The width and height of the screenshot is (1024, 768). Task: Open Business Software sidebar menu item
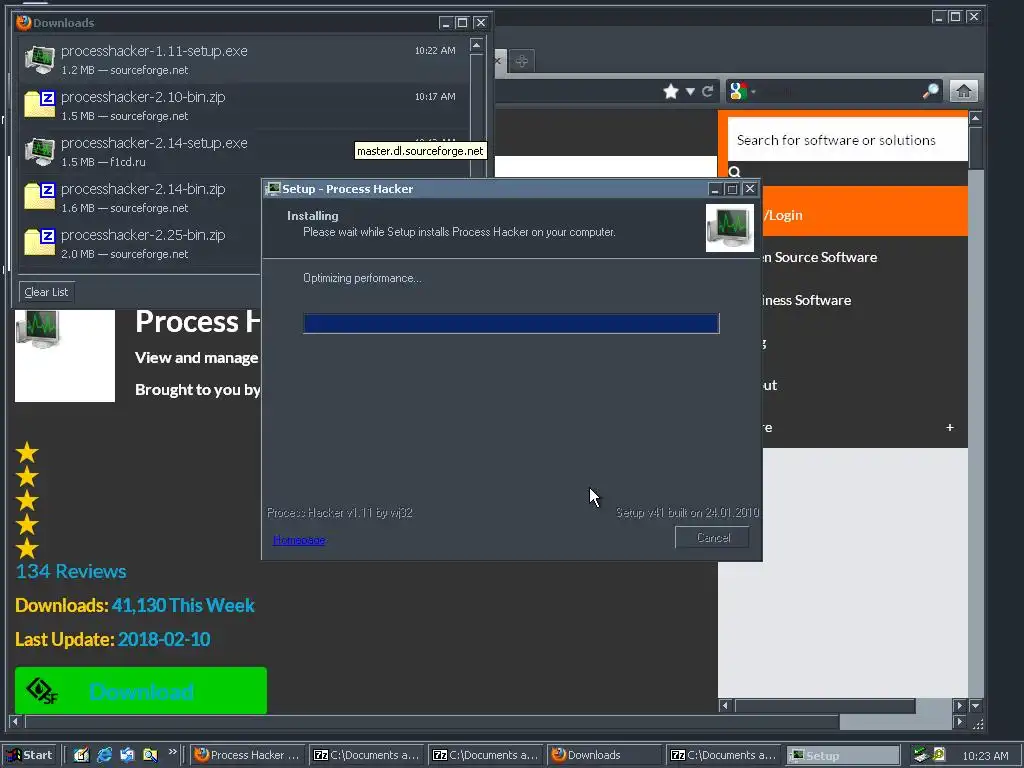(x=807, y=300)
